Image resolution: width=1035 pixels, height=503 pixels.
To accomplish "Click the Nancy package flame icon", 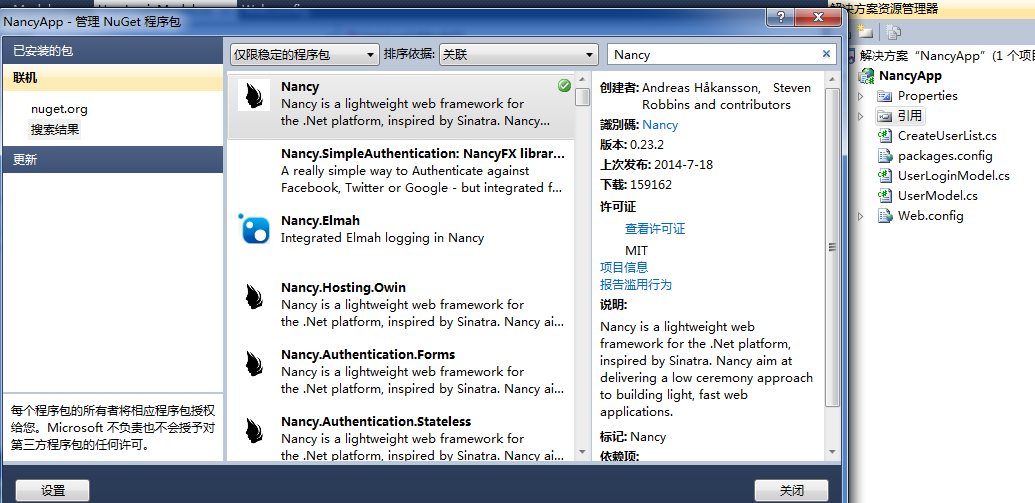I will tap(253, 95).
